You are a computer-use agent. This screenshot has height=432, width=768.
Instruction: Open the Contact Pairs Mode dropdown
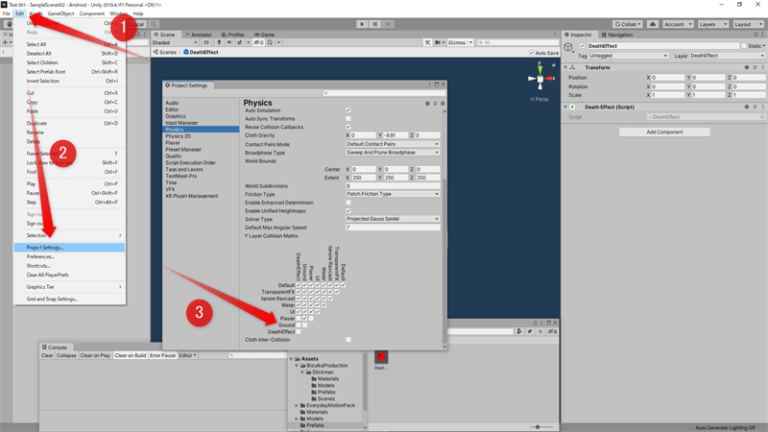click(x=393, y=144)
